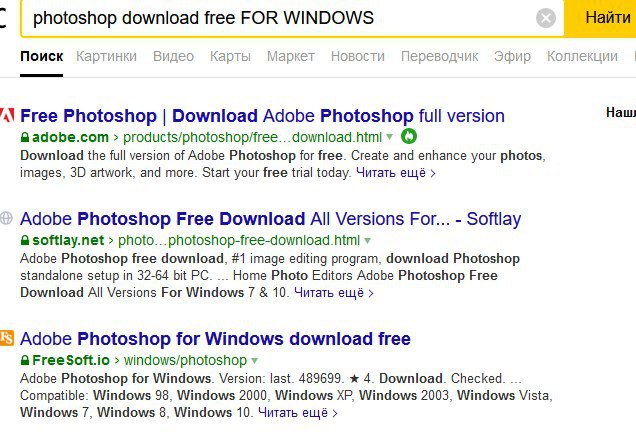Click the globe favicon beside the Softlay result
Screen dimensions: 636x447
6,218
